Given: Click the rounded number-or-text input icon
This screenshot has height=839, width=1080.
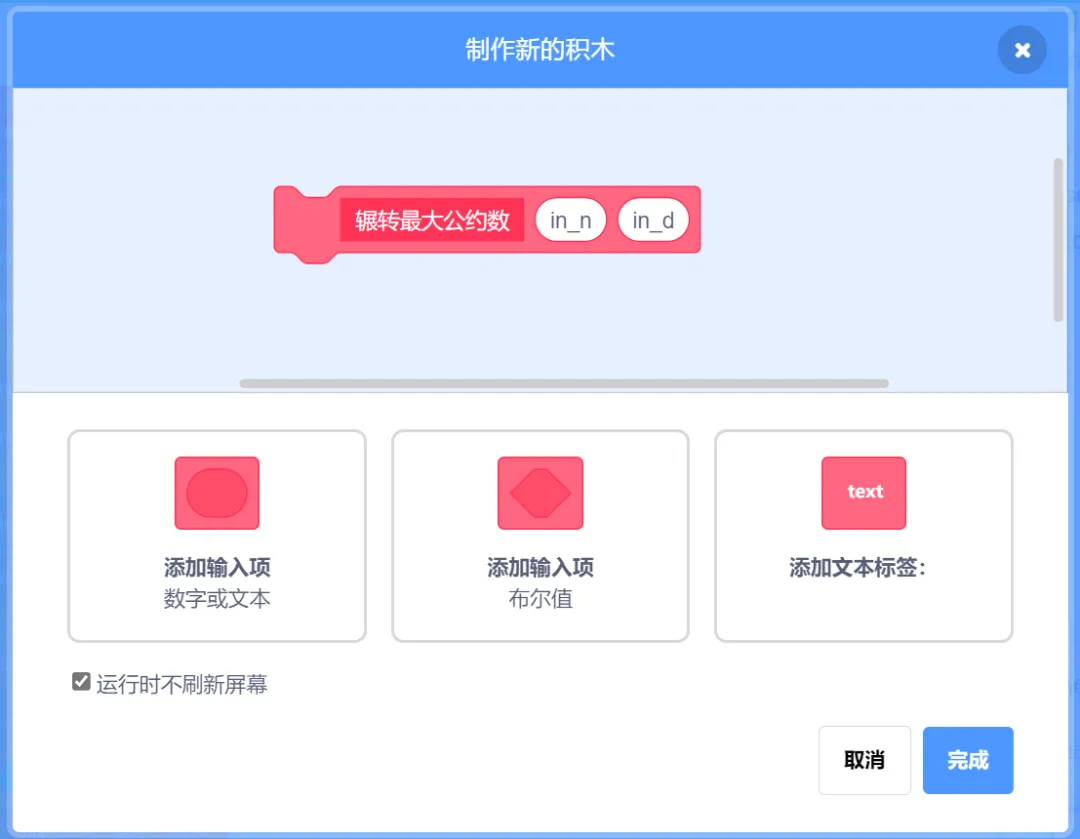Looking at the screenshot, I should (217, 493).
